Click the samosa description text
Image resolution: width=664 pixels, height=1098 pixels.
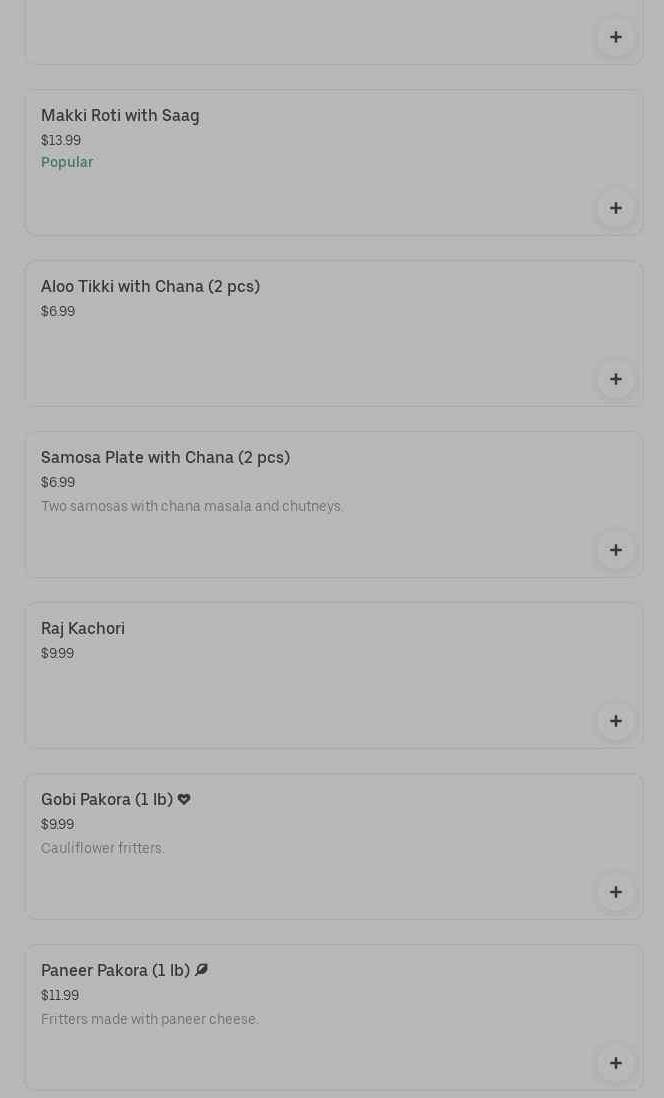pos(192,506)
